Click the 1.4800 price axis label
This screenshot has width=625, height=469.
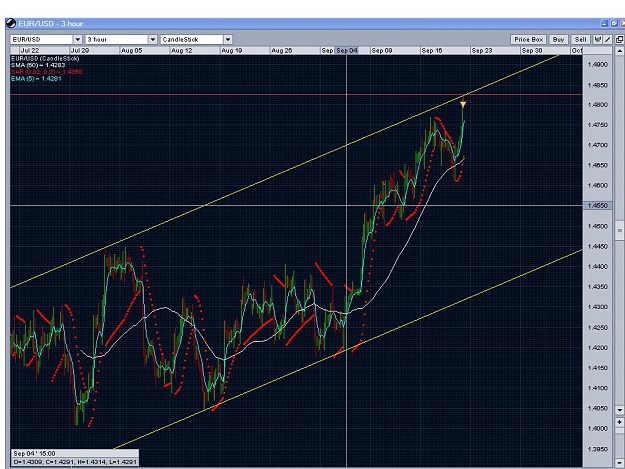[x=597, y=105]
